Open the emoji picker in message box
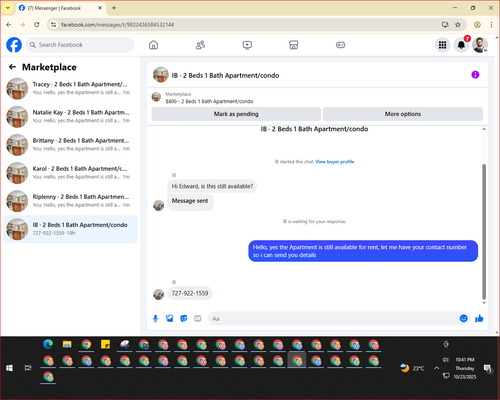 point(463,318)
